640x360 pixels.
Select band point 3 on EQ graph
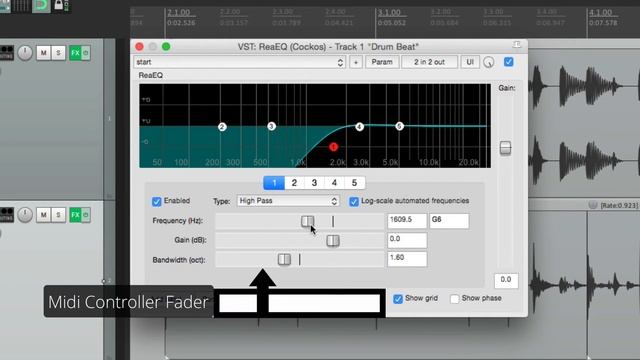(x=271, y=127)
